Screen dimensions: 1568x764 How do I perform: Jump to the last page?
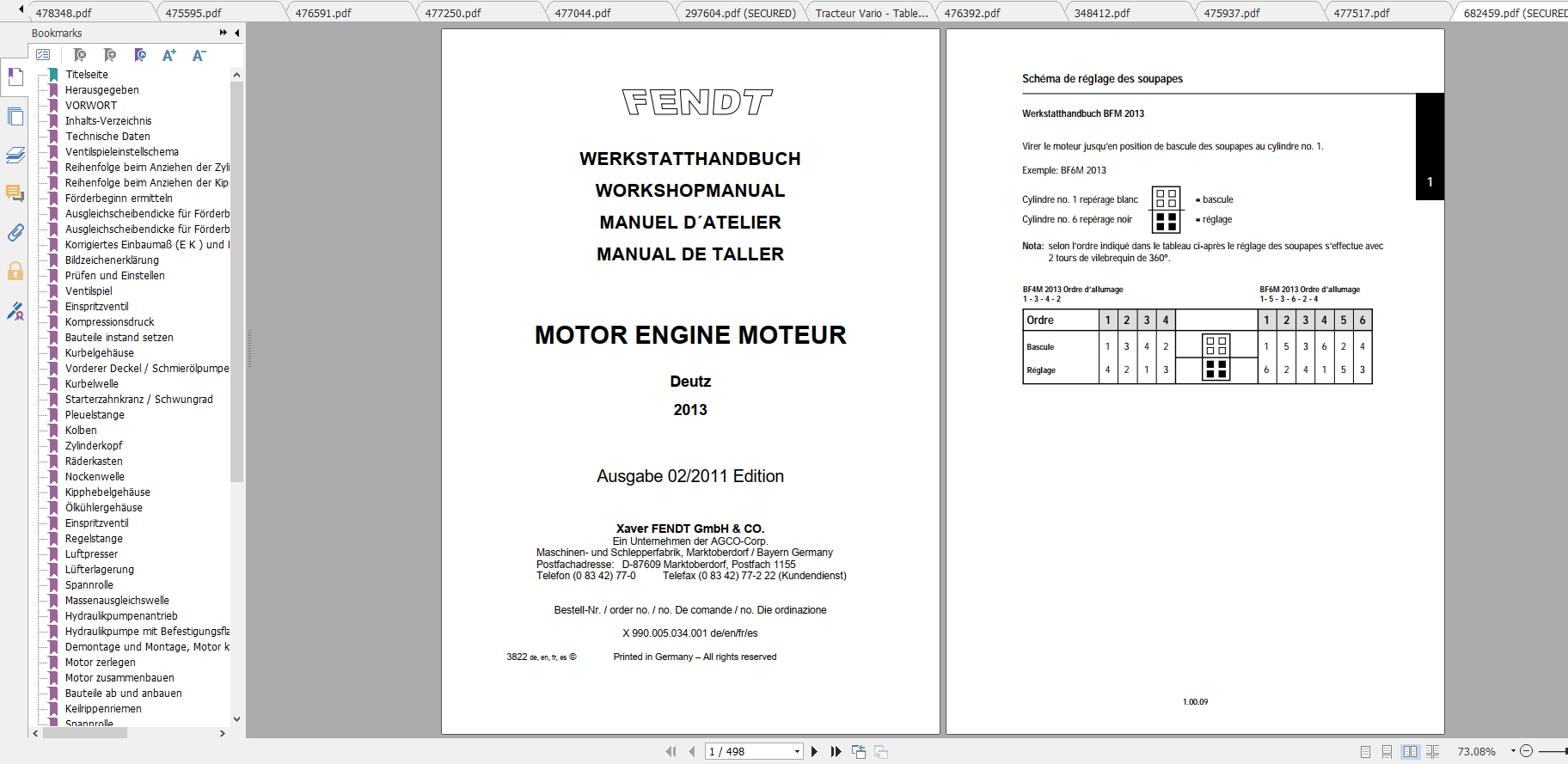click(x=836, y=751)
